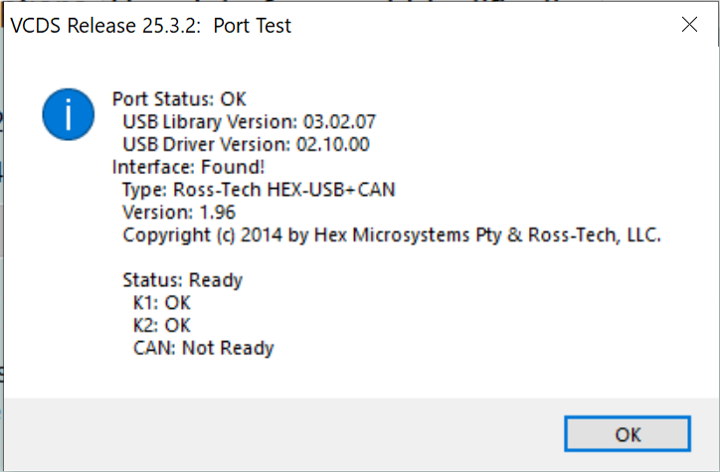Image resolution: width=720 pixels, height=472 pixels.
Task: Click the 'USB Library Version' label
Action: pyautogui.click(x=208, y=122)
